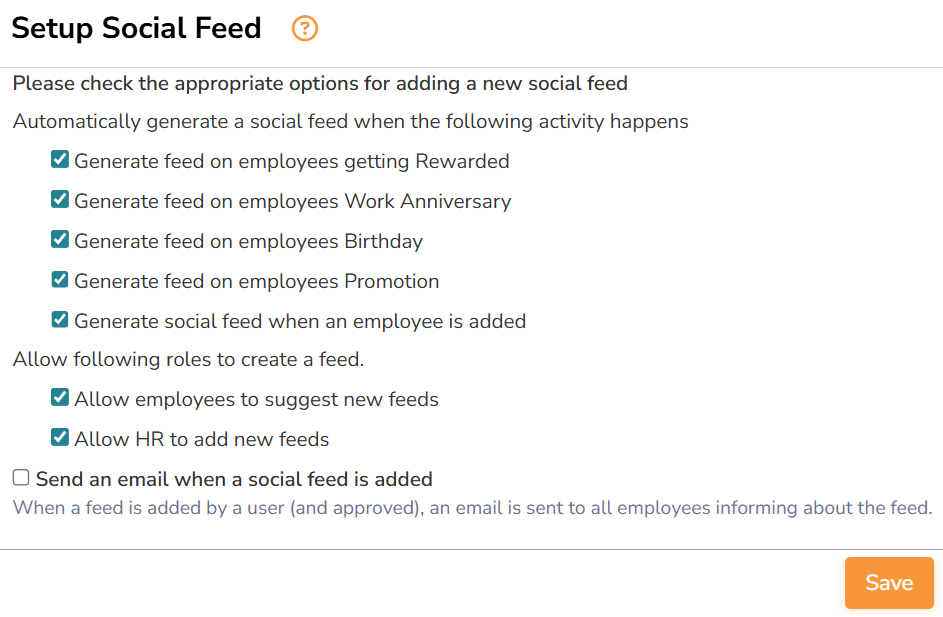Click the 'Generate feed on employees getting Rewarded' label
The height and width of the screenshot is (617, 943).
(292, 161)
